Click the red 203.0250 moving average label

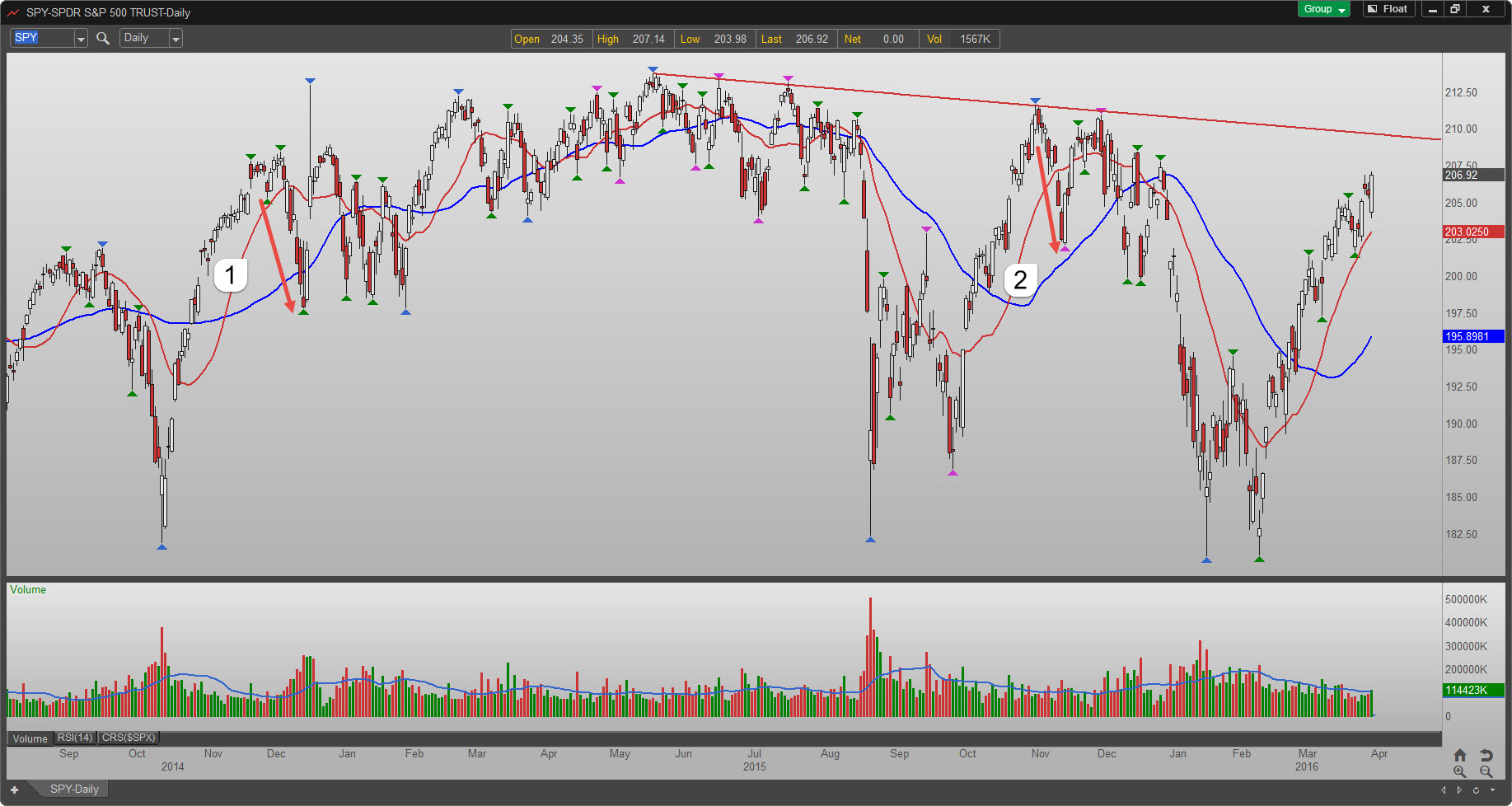click(x=1473, y=232)
